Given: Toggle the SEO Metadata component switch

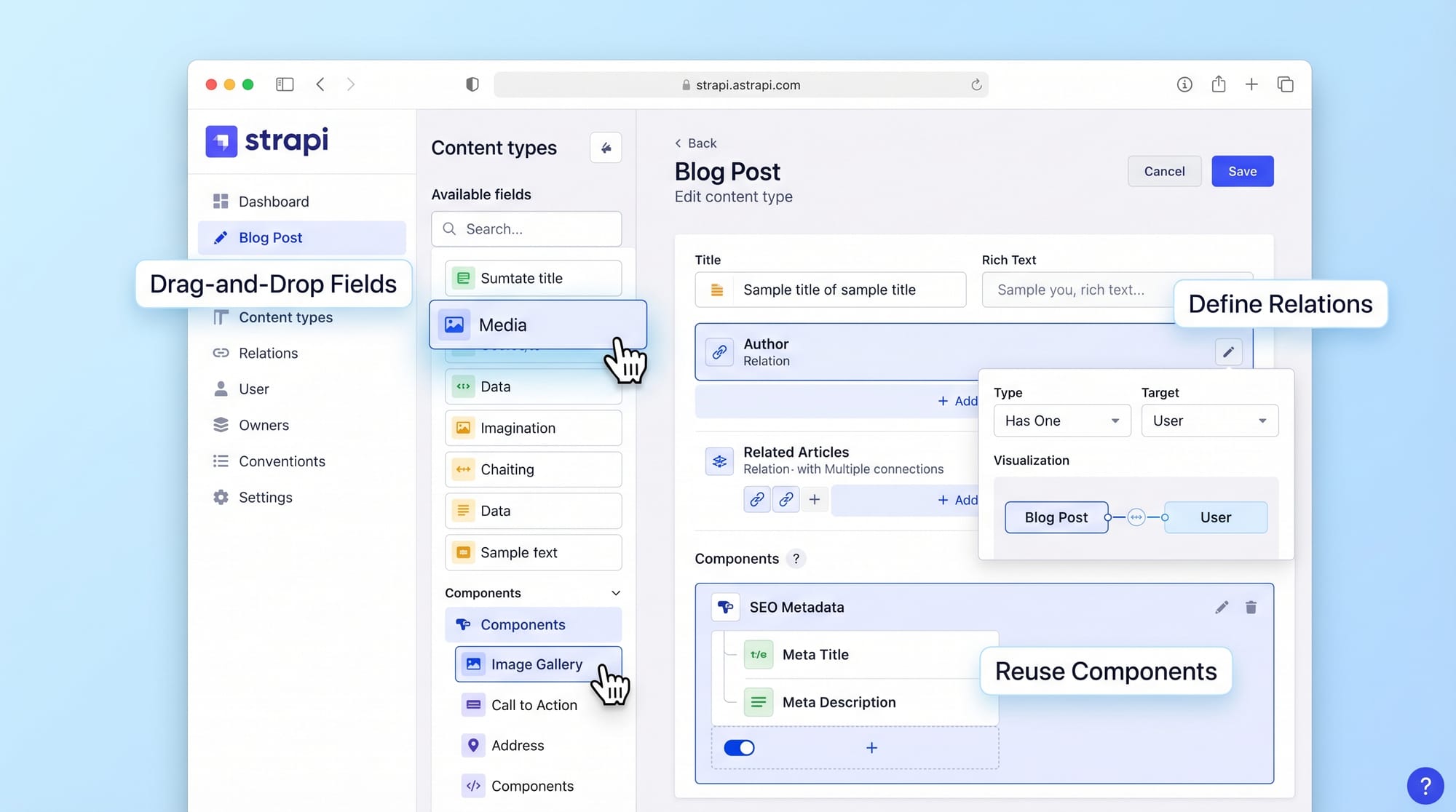Looking at the screenshot, I should pos(739,747).
